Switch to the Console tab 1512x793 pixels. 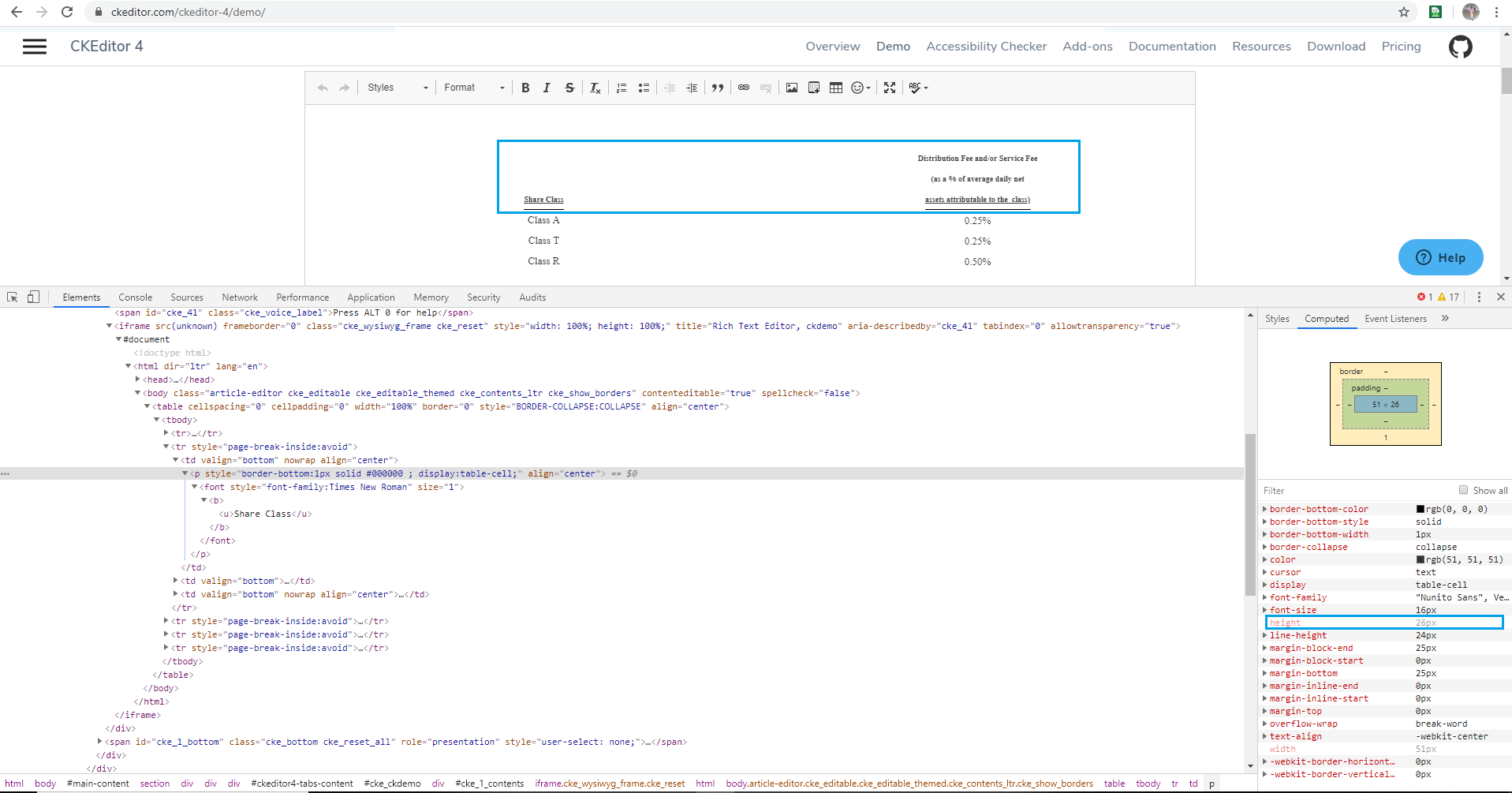click(136, 297)
